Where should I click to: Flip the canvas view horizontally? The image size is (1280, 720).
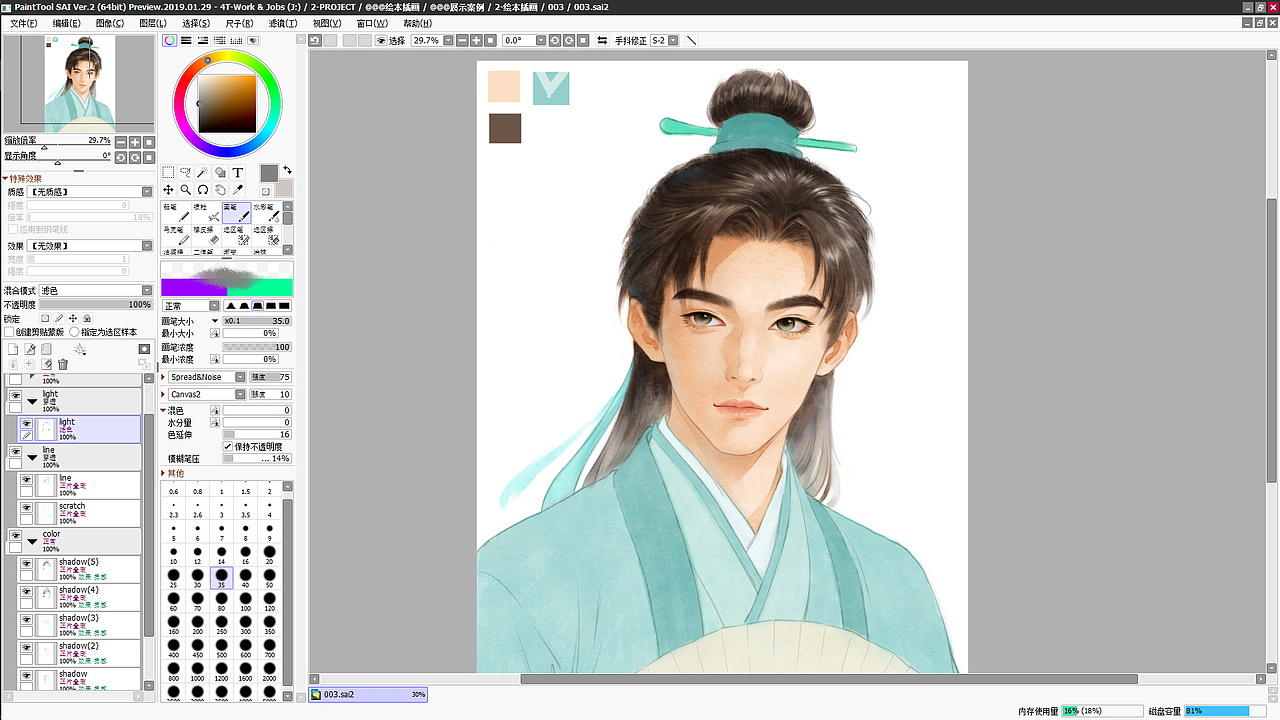pyautogui.click(x=601, y=40)
